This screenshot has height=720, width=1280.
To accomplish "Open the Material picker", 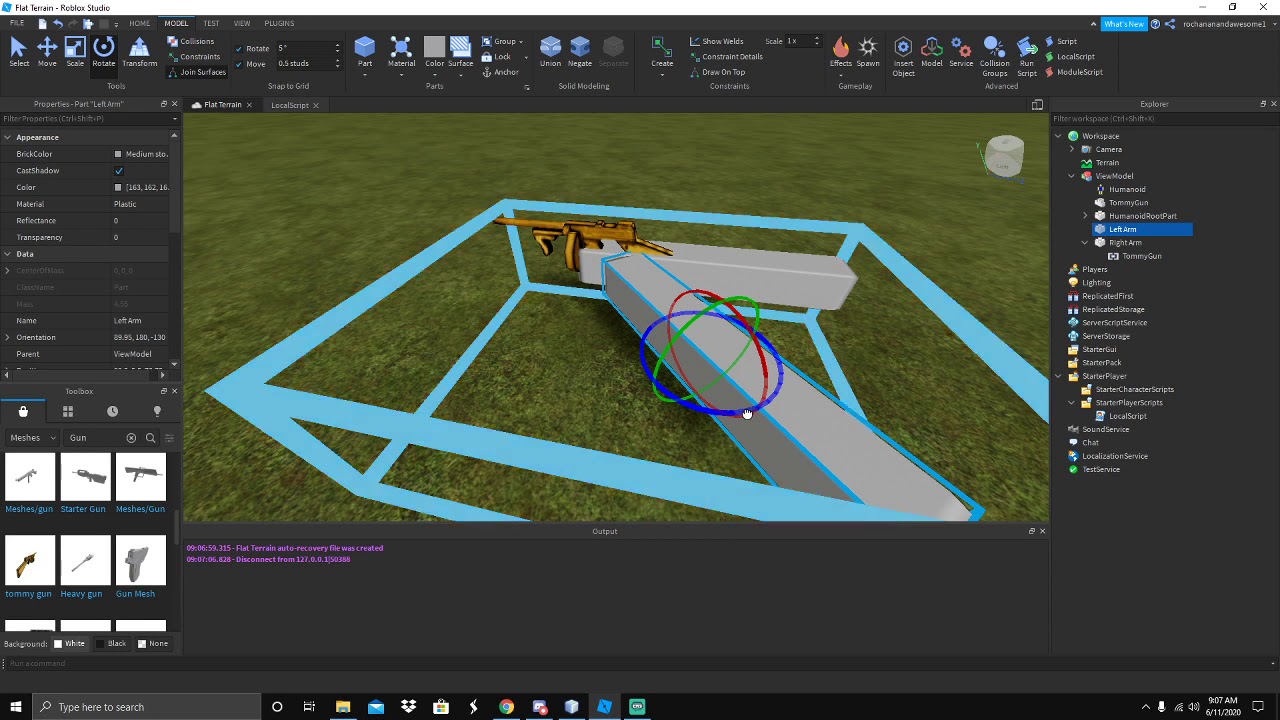I will tap(401, 52).
